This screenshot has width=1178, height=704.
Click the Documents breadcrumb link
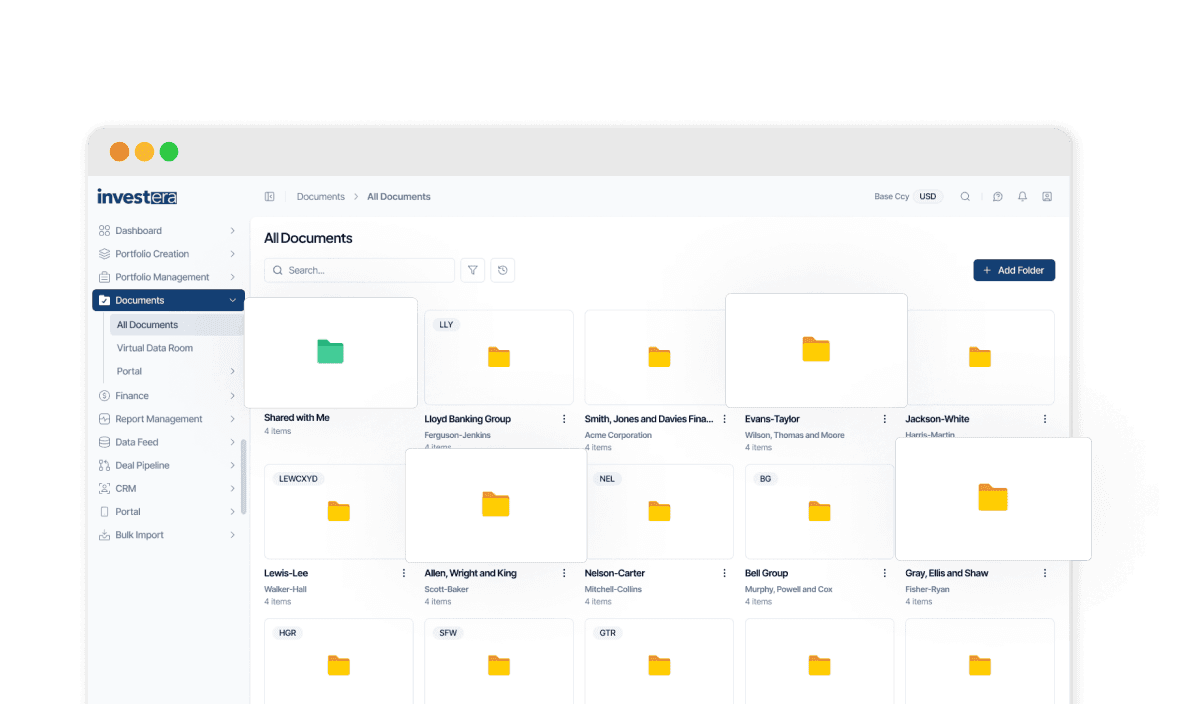(x=321, y=197)
